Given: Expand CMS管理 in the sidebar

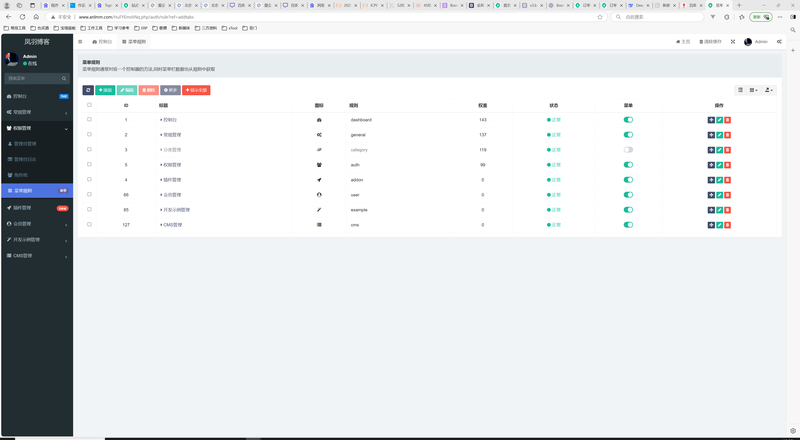Looking at the screenshot, I should coord(37,256).
